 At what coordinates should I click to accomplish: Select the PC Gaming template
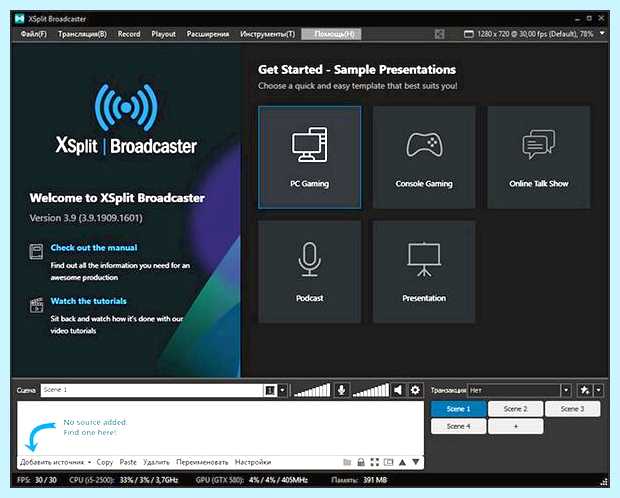coord(310,157)
